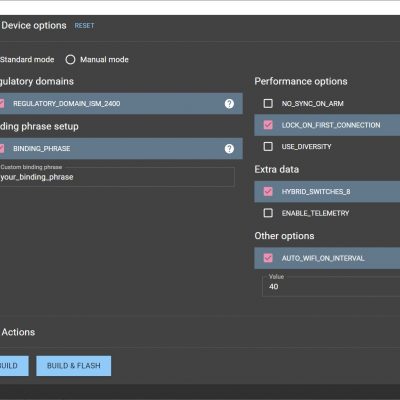Click the BUILD button
400x400 pixels.
pos(14,366)
